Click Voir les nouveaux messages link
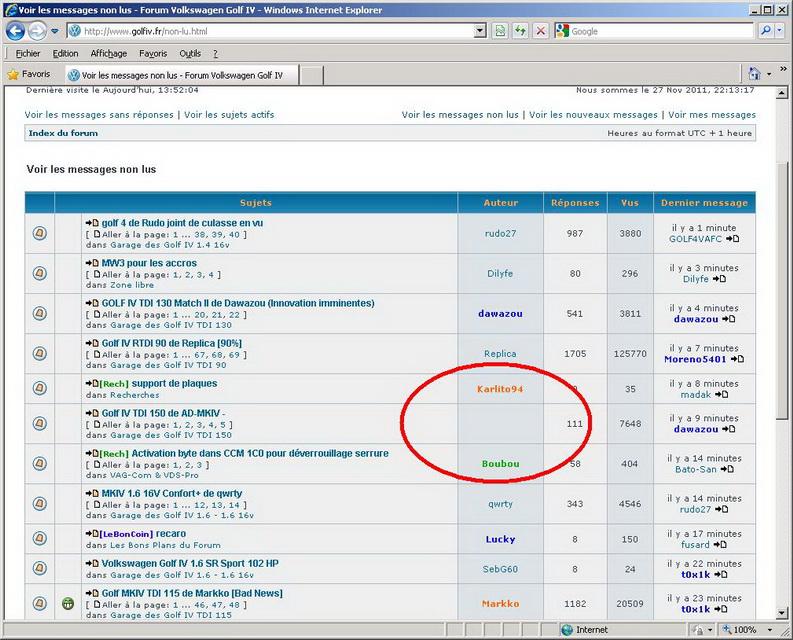Screen dimensions: 793x640 [593, 115]
